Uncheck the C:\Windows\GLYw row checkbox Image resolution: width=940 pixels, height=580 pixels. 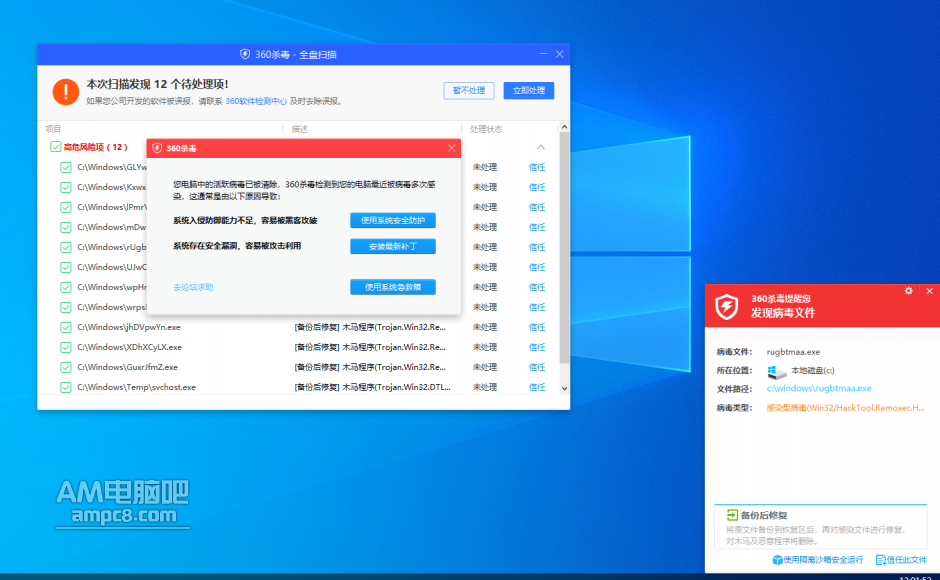66,167
